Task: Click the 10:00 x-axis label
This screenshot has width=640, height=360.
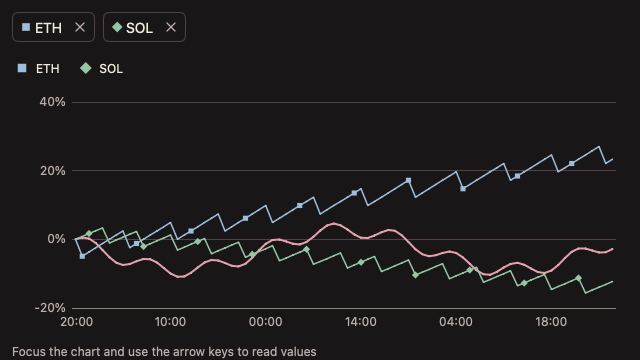Action: tap(170, 322)
